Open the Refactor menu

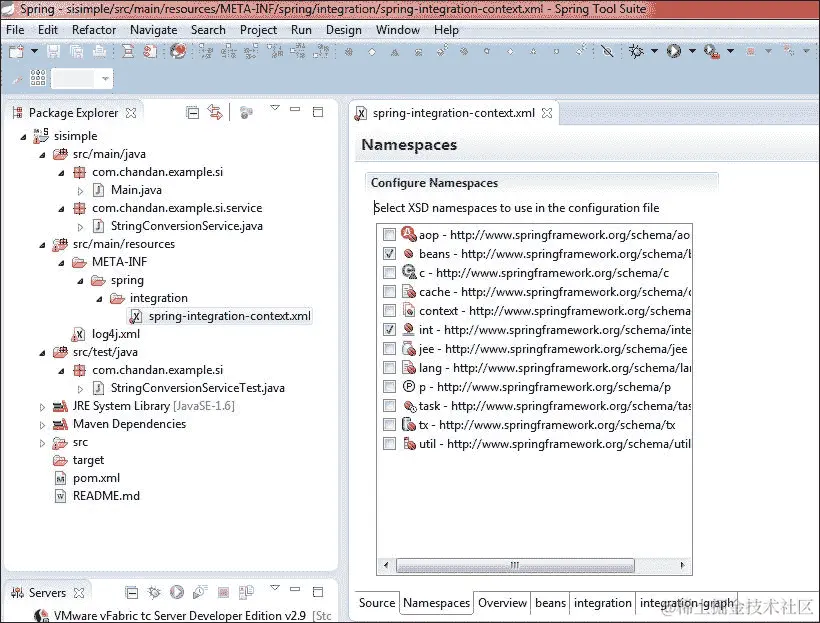coord(94,30)
